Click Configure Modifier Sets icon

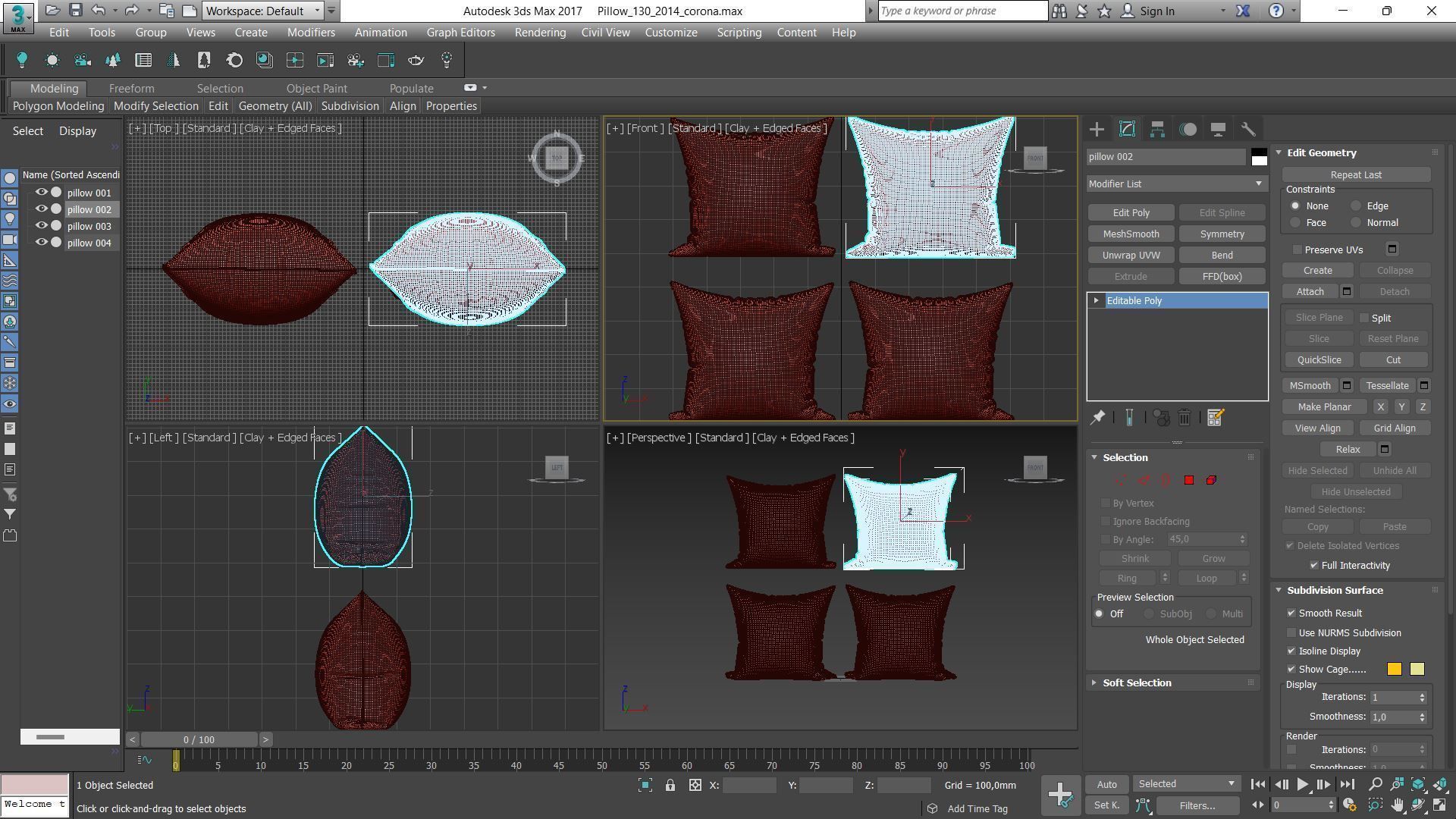1215,418
